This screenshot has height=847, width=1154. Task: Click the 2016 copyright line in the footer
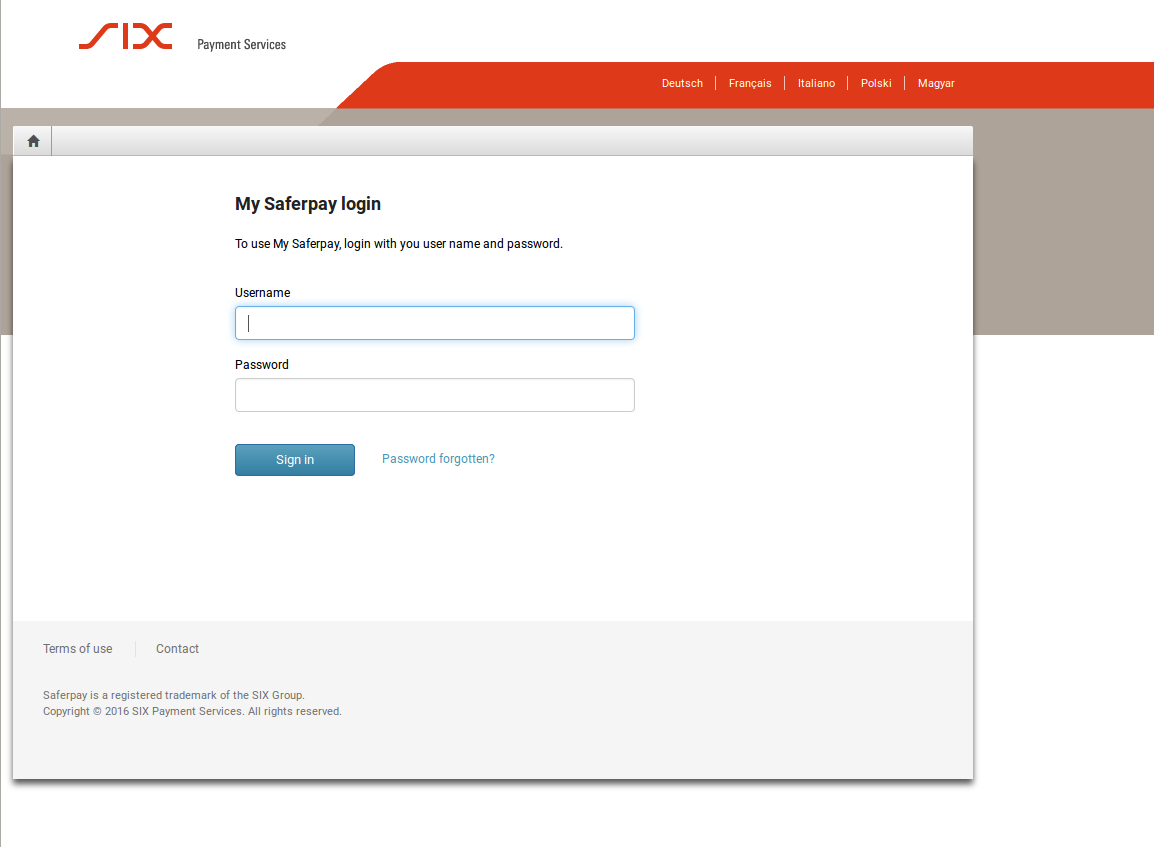click(x=192, y=712)
